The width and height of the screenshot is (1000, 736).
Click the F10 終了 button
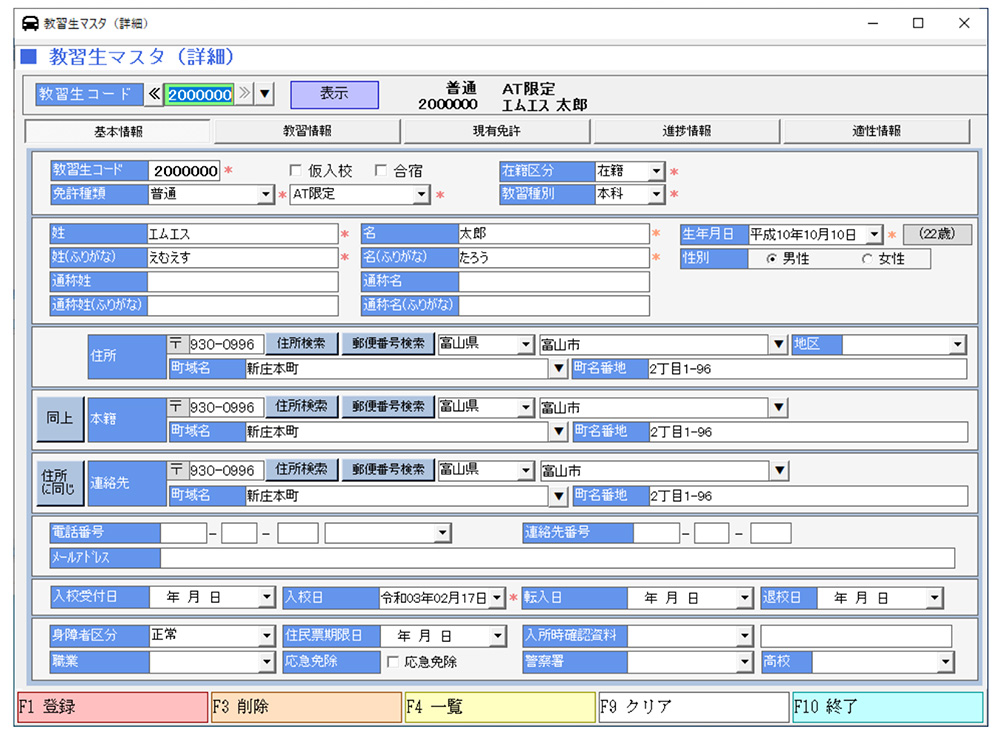tap(888, 707)
